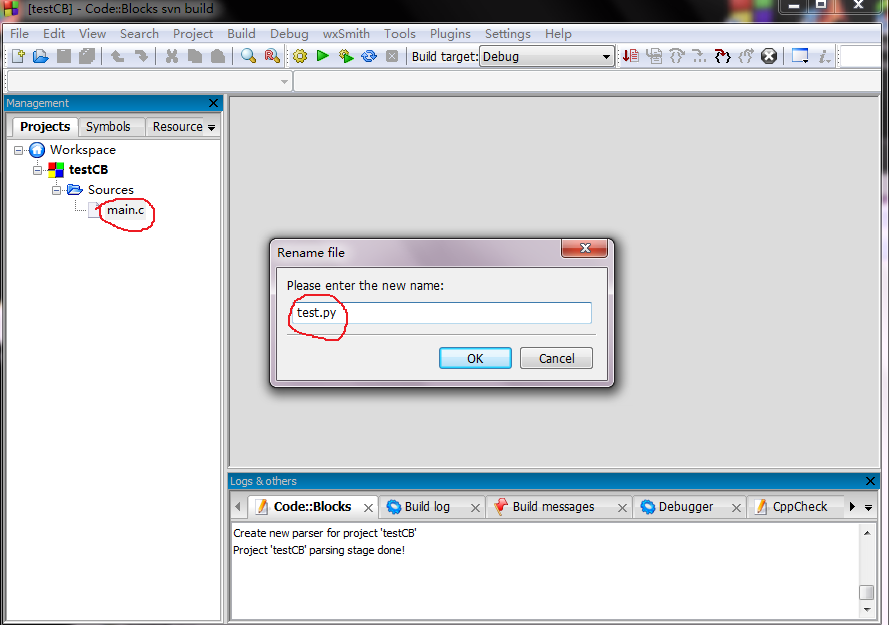889x625 pixels.
Task: Click the Build gear icon
Action: [300, 56]
